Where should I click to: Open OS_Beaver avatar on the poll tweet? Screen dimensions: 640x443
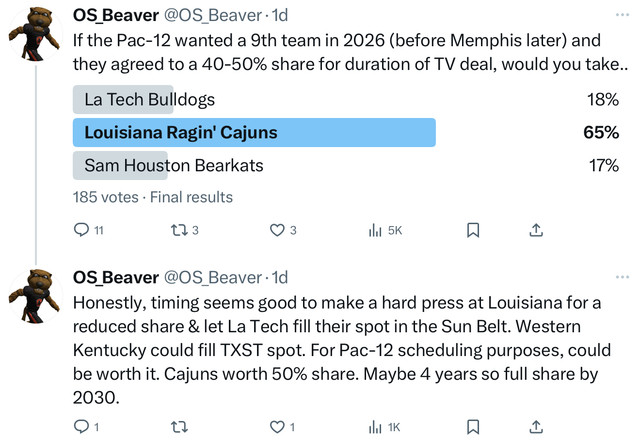point(35,36)
